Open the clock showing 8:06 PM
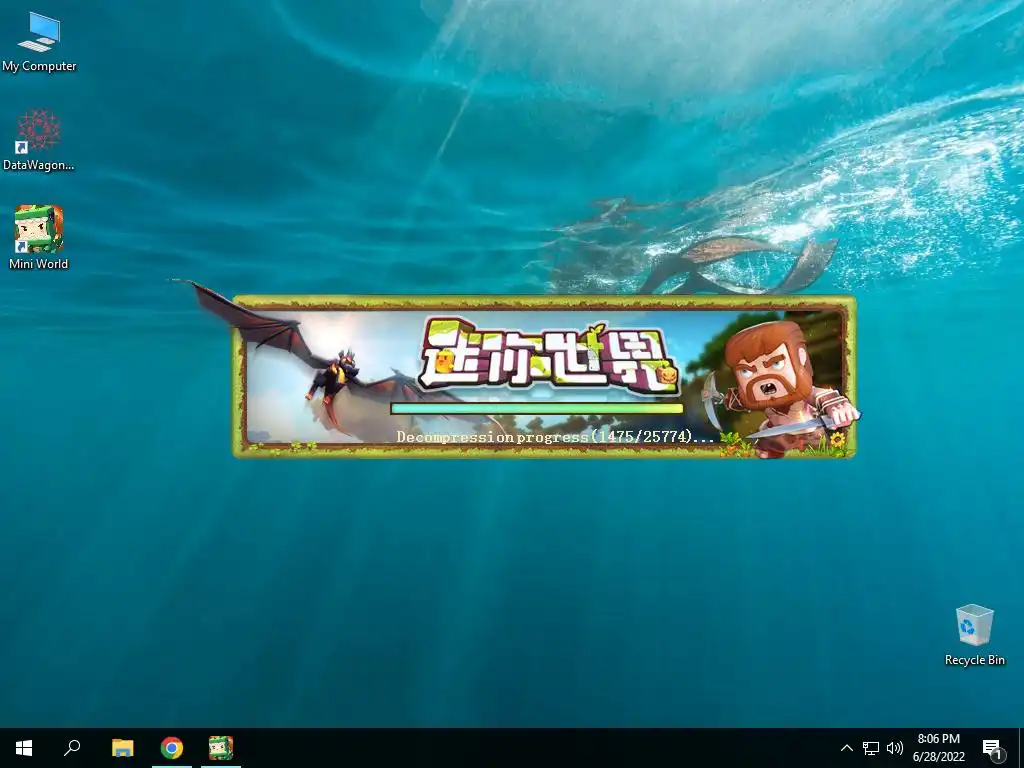 point(938,748)
